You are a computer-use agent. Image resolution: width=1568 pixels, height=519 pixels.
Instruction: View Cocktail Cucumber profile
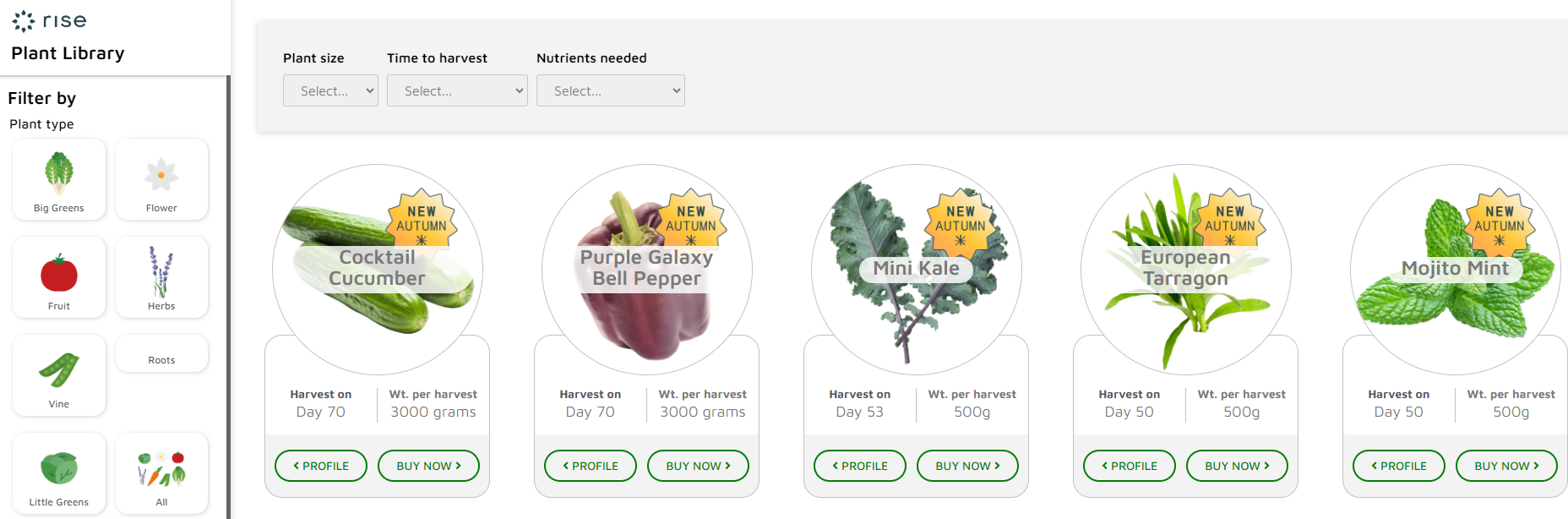[x=321, y=466]
